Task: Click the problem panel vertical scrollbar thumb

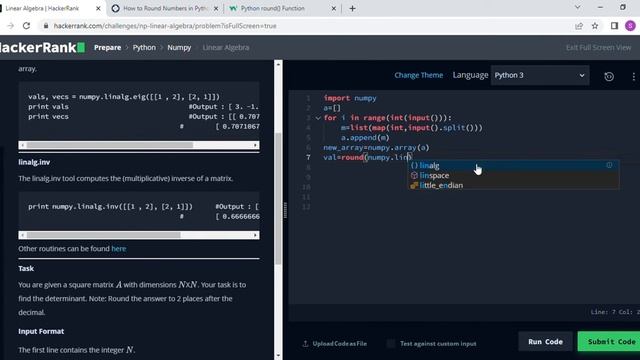Action: [x=278, y=198]
